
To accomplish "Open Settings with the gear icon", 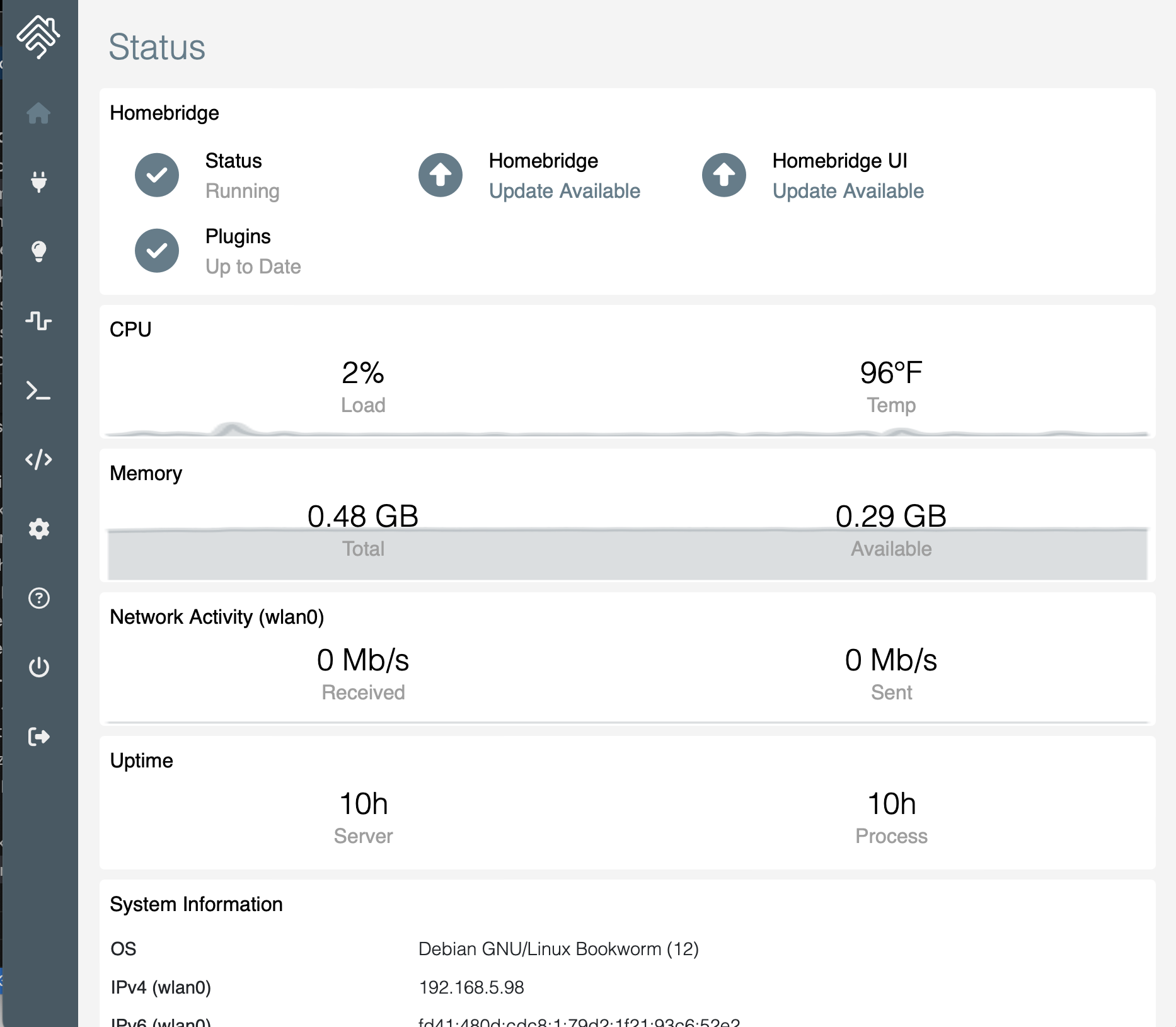I will pyautogui.click(x=38, y=529).
